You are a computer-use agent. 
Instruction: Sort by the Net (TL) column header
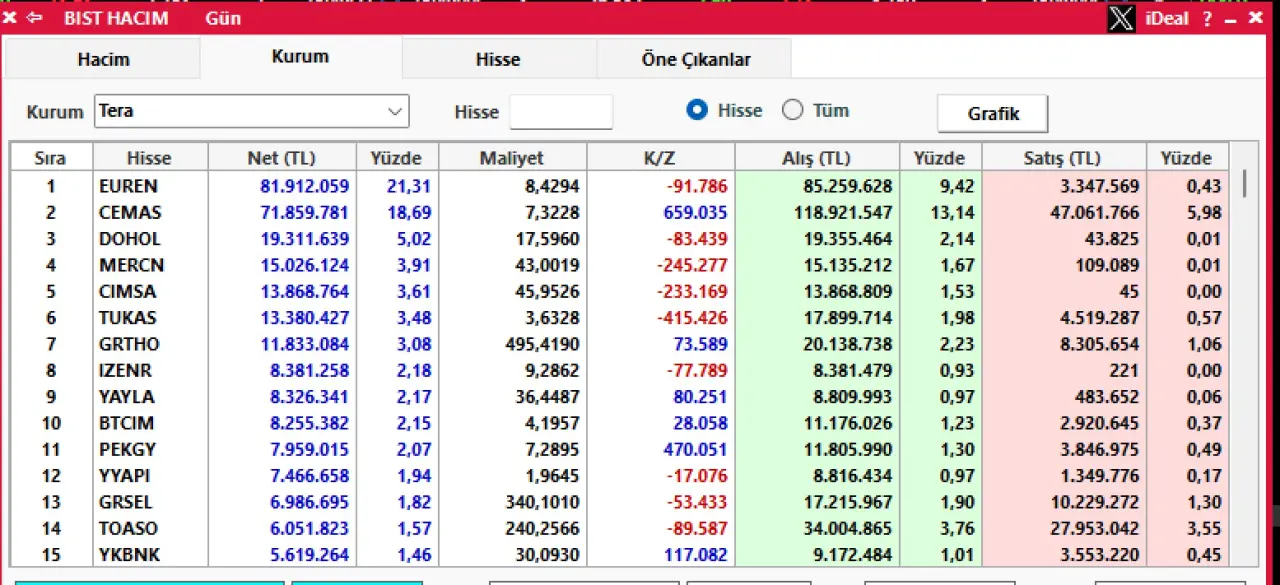pos(281,158)
